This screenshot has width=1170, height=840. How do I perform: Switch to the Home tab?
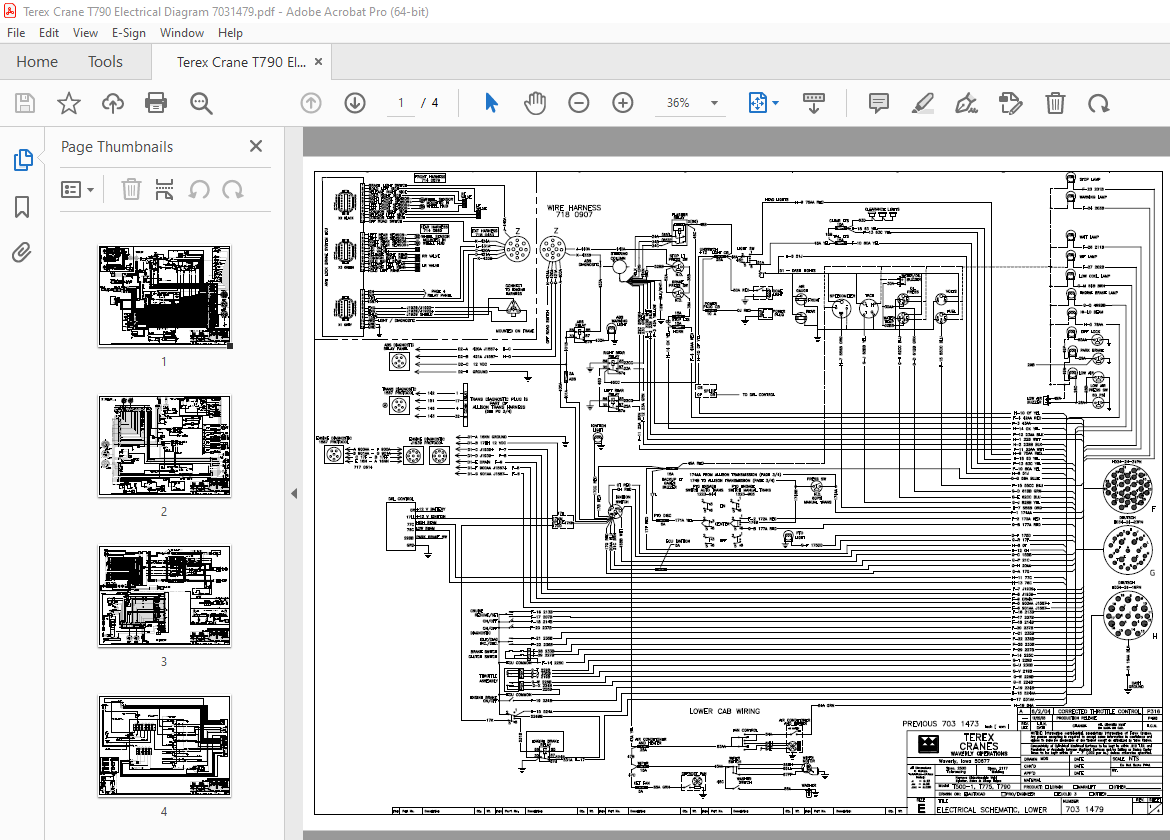37,62
